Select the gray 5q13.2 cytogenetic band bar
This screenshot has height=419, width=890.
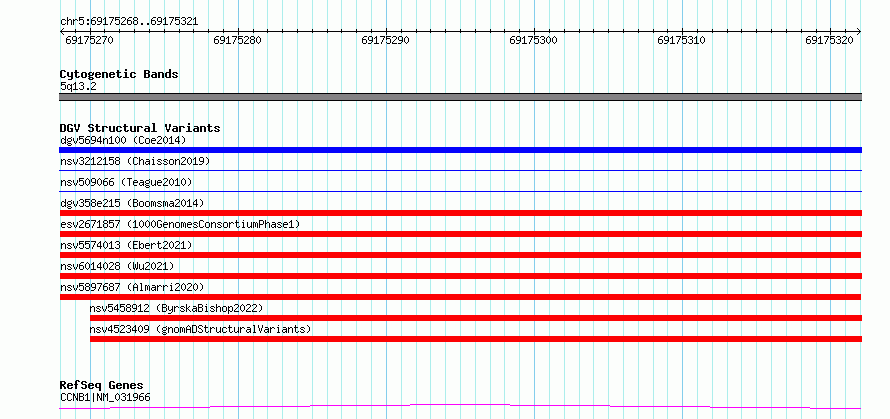pyautogui.click(x=460, y=97)
